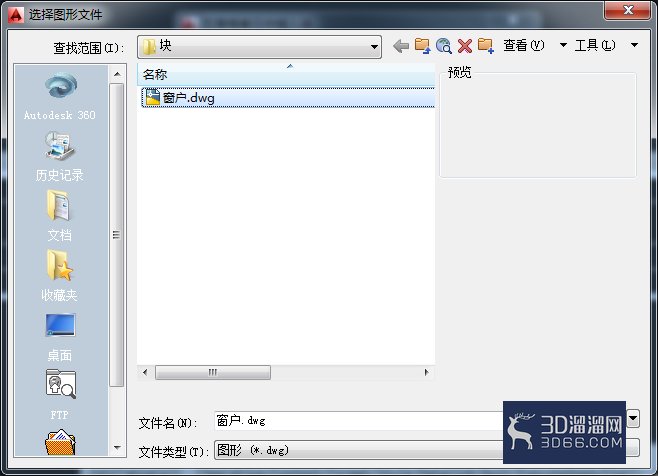Image resolution: width=658 pixels, height=476 pixels.
Task: Go to the 文档 documents folder
Action: tap(60, 216)
